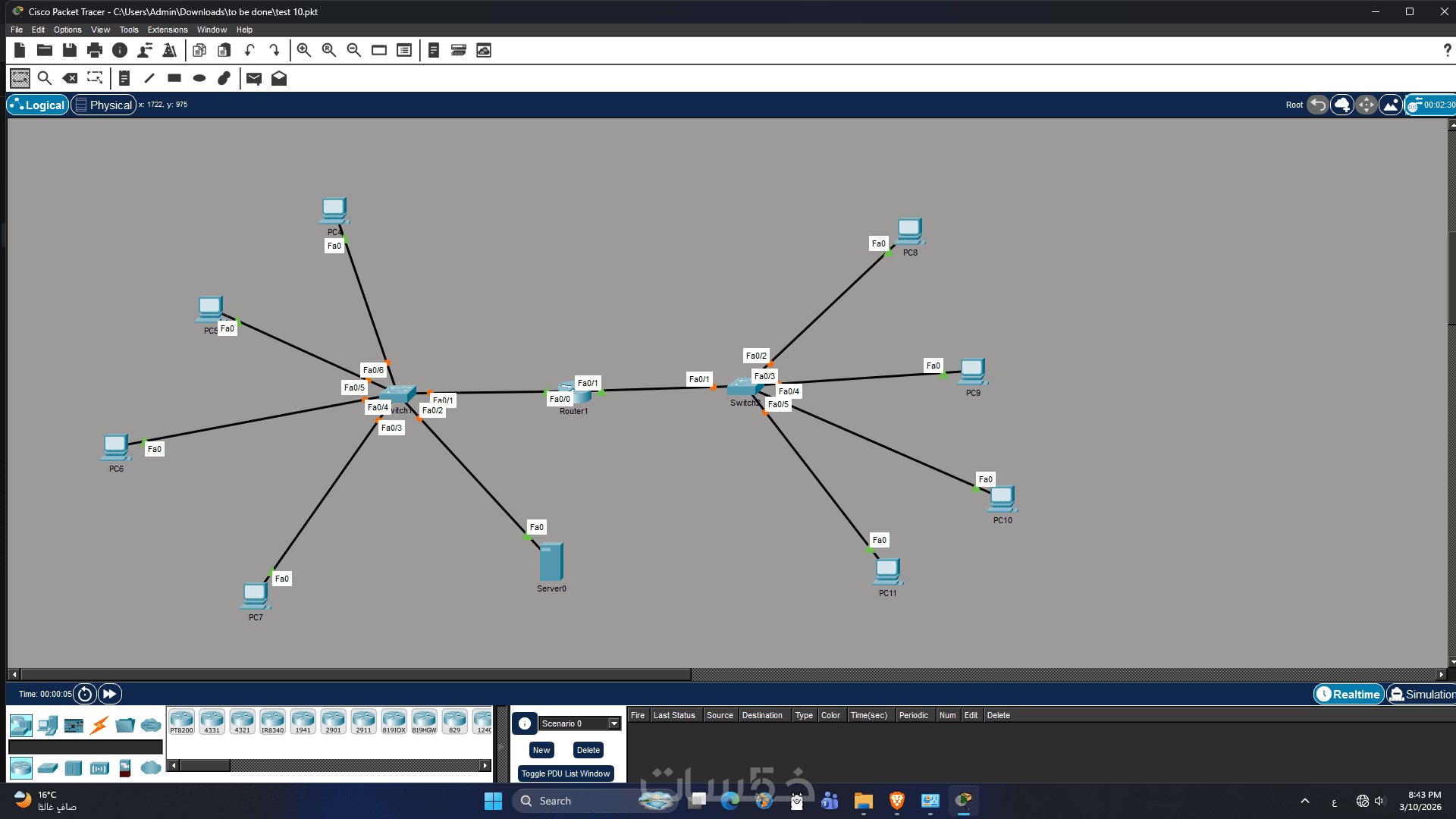The width and height of the screenshot is (1456, 819).
Task: Switch to Physical workspace view
Action: tap(104, 105)
